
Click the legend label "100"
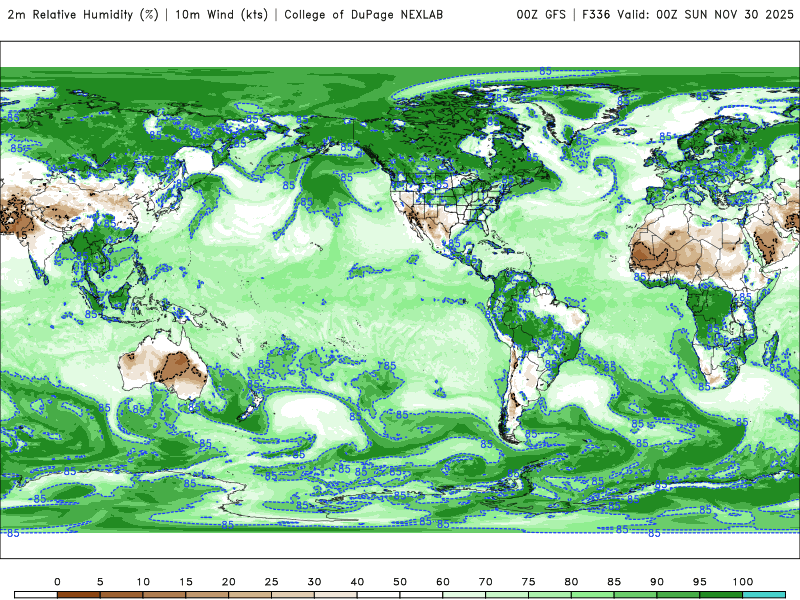pyautogui.click(x=743, y=582)
